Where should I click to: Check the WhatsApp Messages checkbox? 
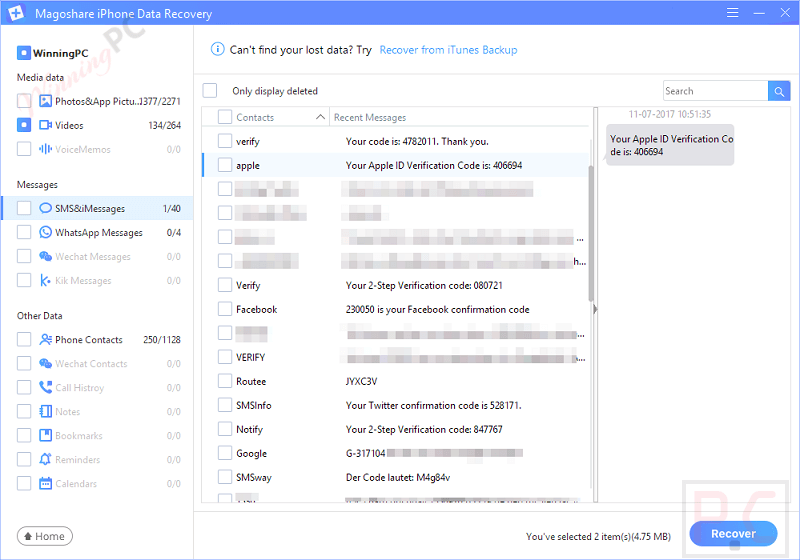point(24,232)
